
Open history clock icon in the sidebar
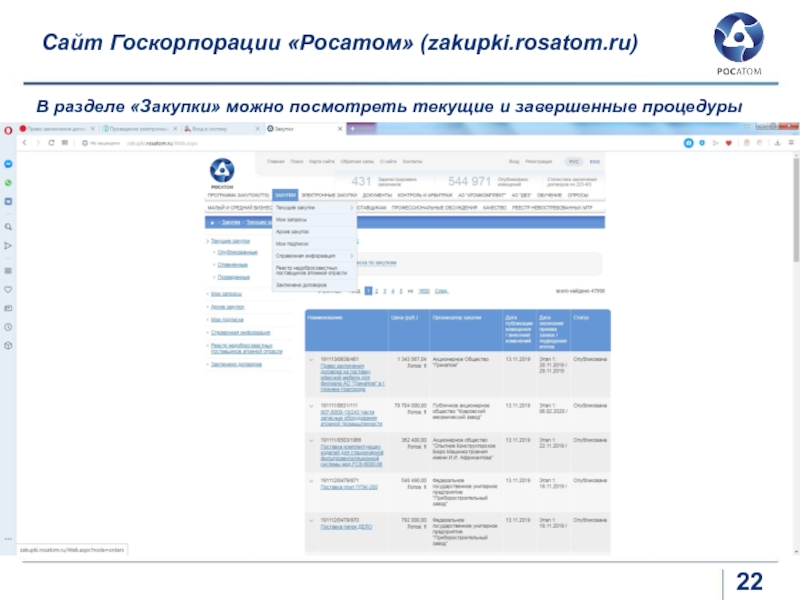[8, 327]
